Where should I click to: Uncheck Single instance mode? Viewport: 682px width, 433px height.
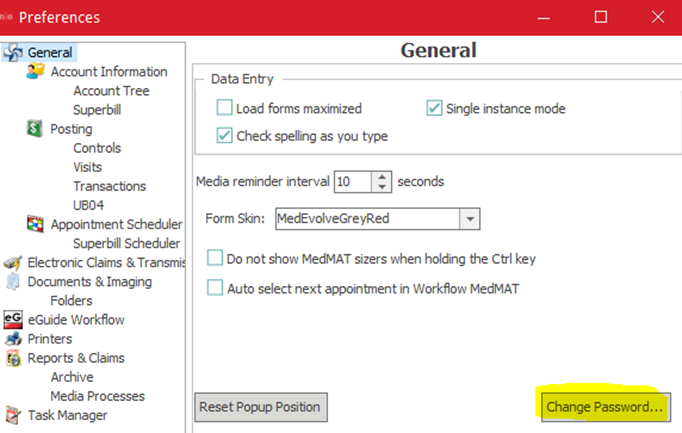pyautogui.click(x=435, y=108)
